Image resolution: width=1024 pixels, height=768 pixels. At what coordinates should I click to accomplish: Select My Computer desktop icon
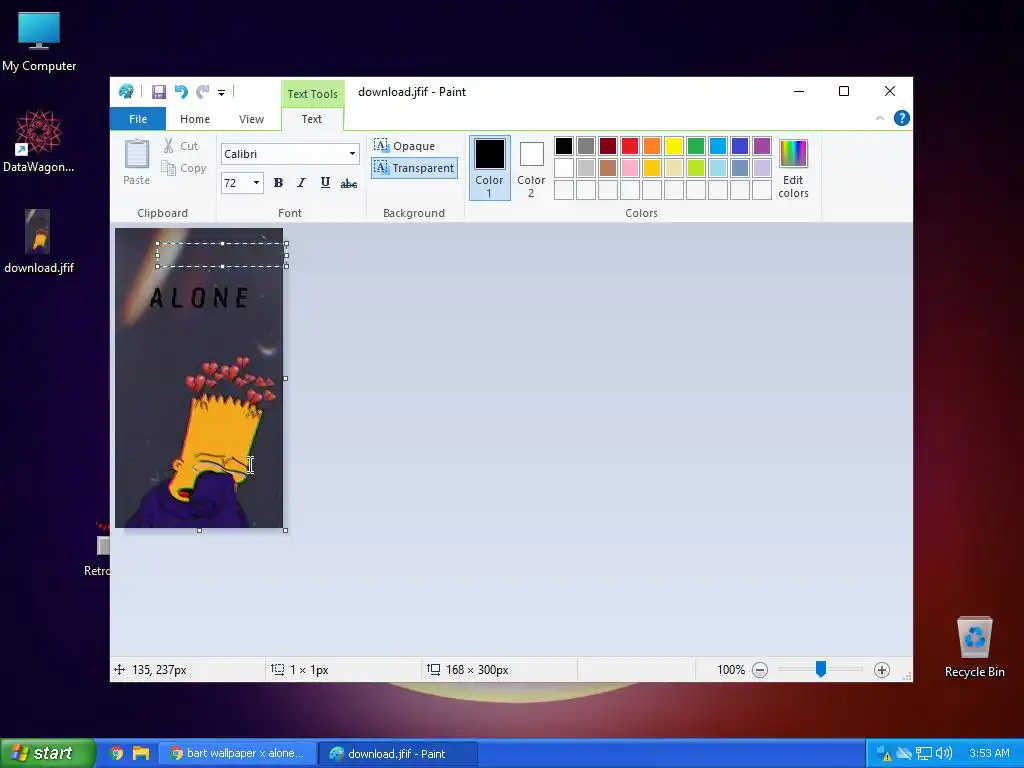39,41
